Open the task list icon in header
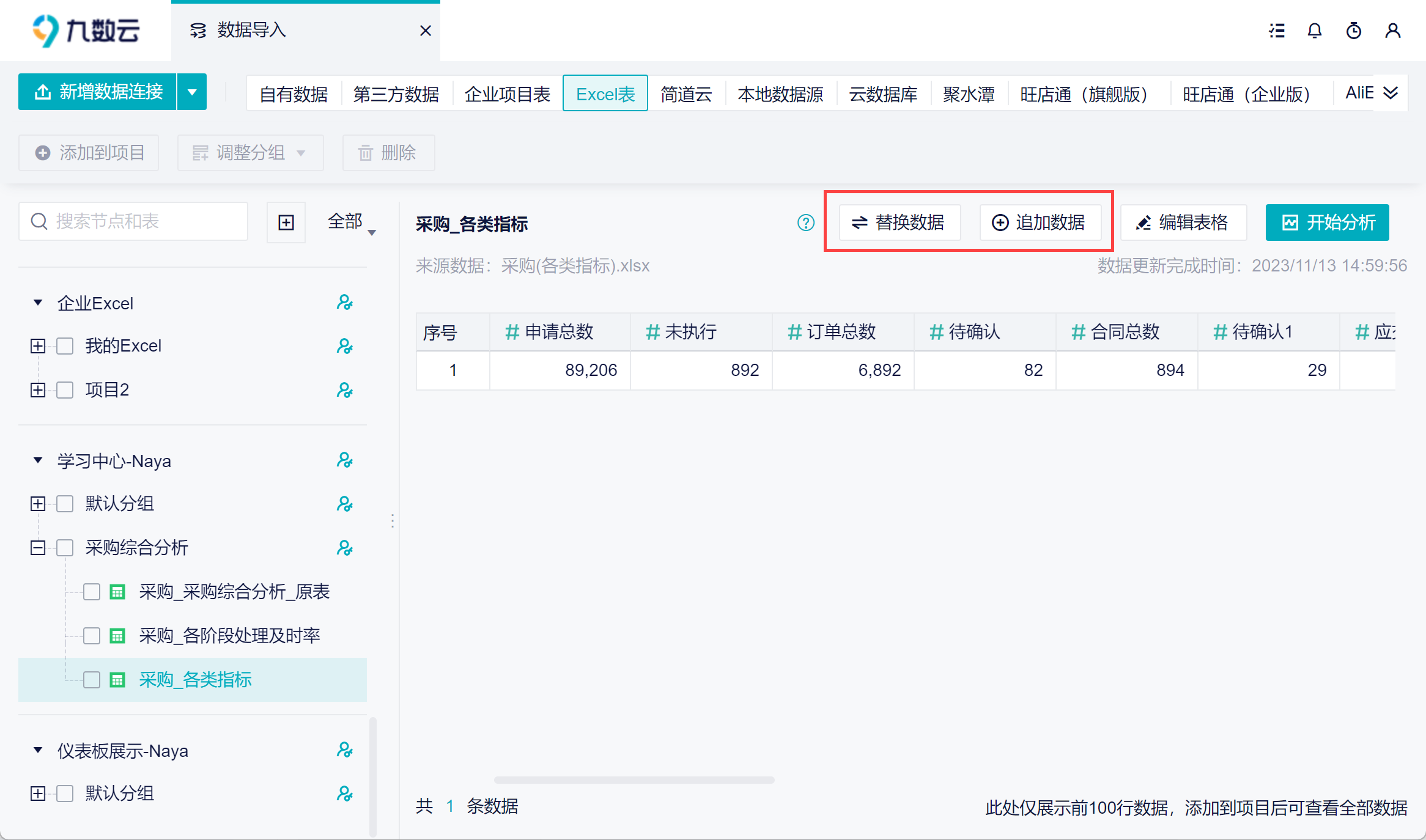This screenshot has height=840, width=1426. (x=1277, y=31)
